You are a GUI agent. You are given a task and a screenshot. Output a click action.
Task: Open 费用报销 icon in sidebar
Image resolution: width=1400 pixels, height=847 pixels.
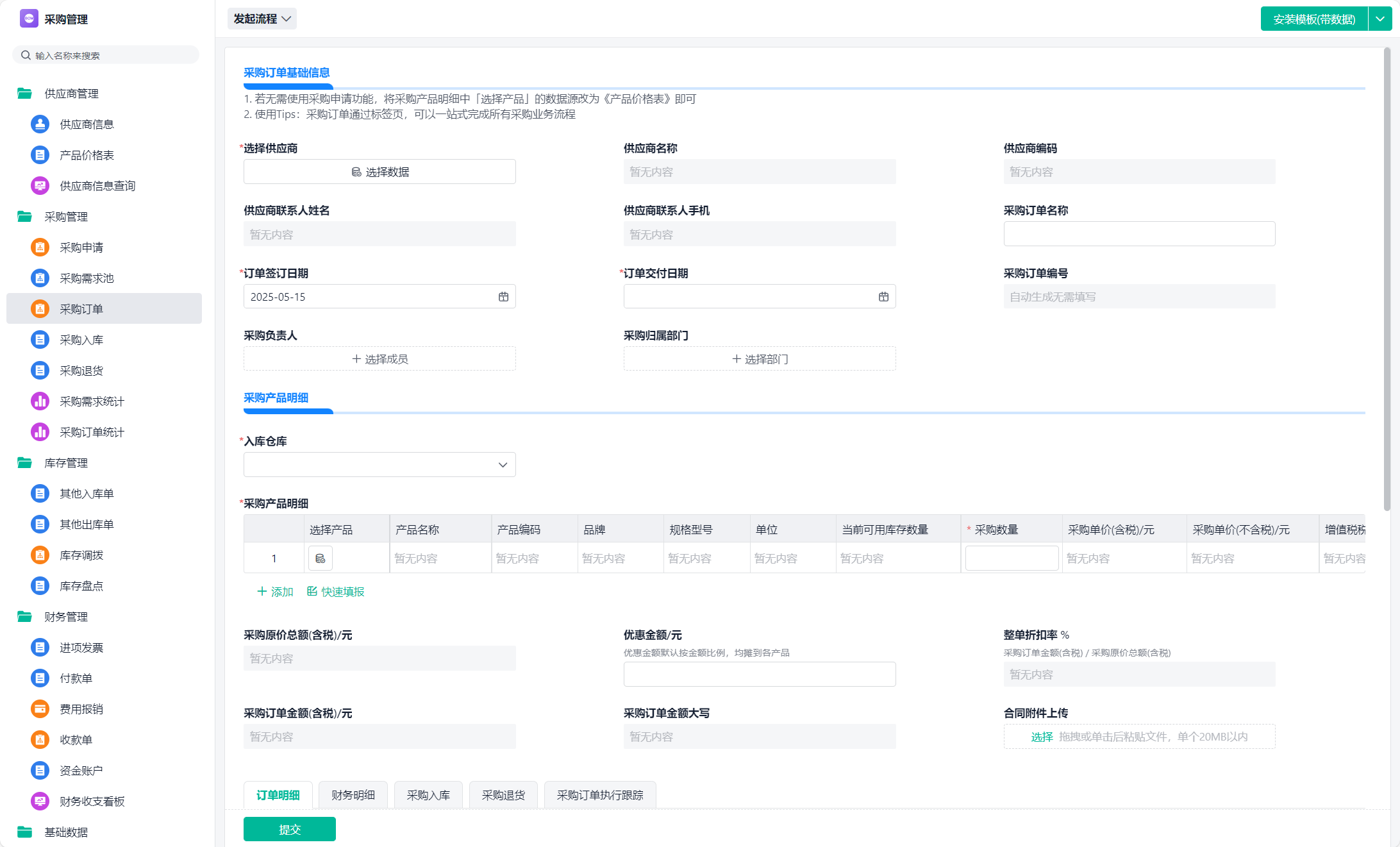(x=40, y=709)
